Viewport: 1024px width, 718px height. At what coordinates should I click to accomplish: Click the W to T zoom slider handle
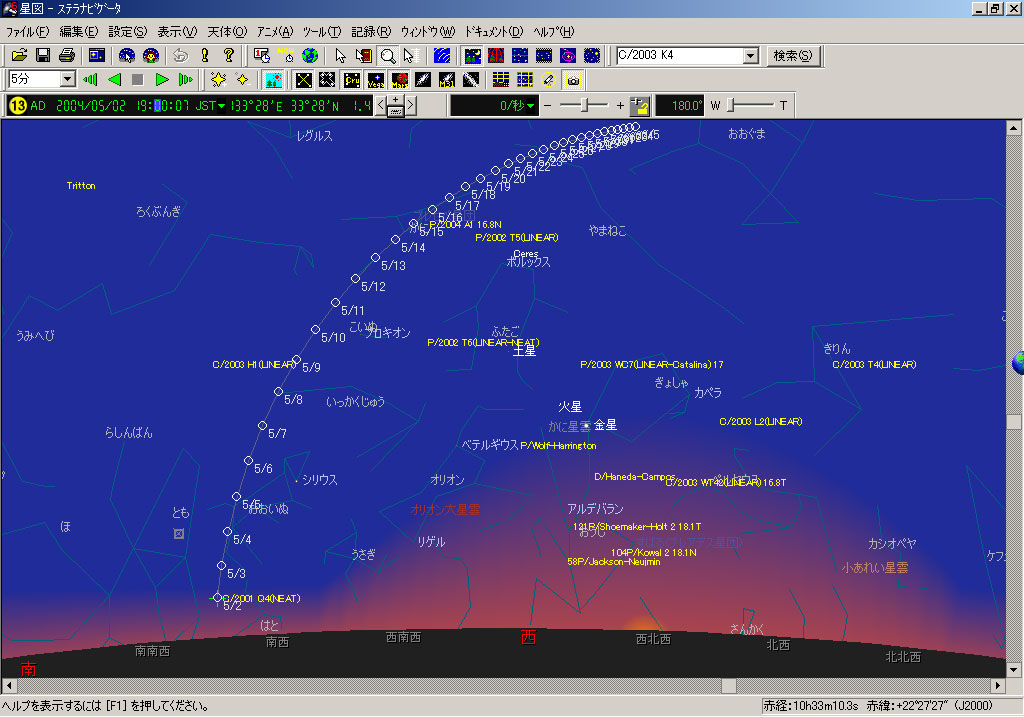[x=731, y=105]
